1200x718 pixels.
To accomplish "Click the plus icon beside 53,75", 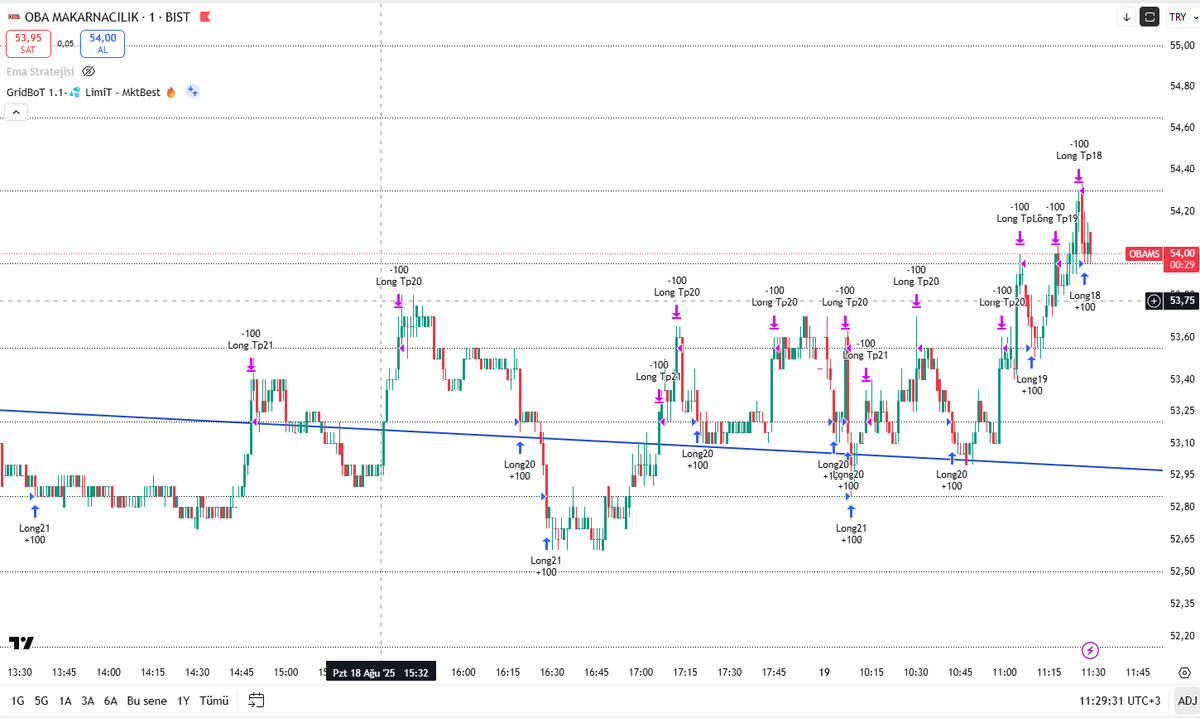I will point(1154,301).
